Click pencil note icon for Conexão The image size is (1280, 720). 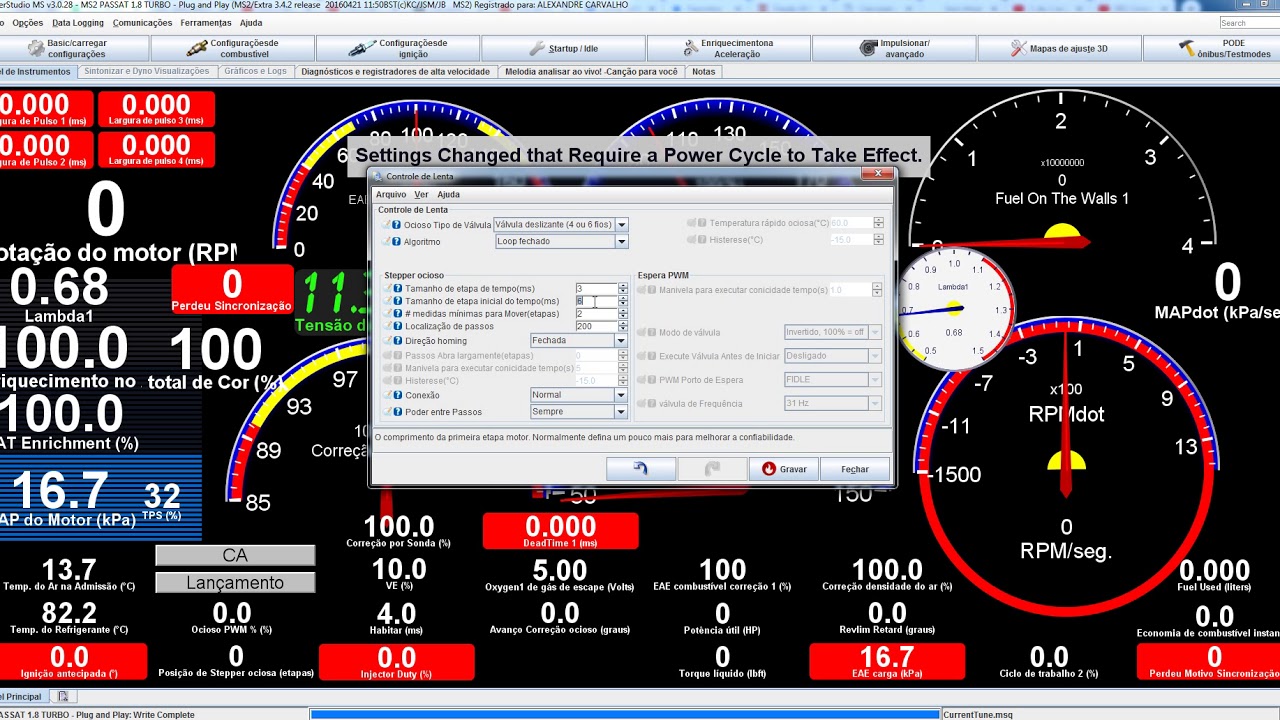coord(386,395)
